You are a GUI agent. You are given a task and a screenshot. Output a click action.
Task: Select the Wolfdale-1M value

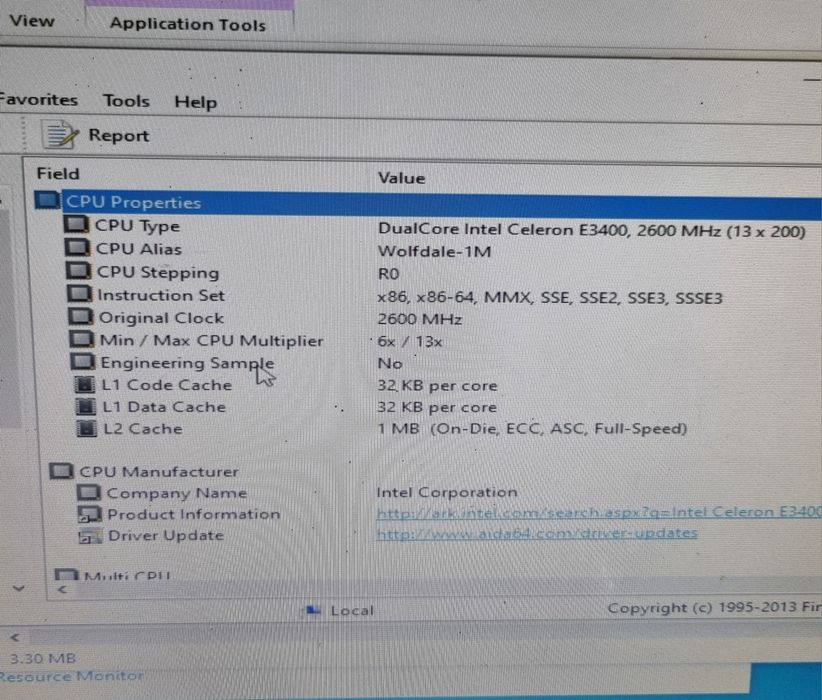click(x=435, y=252)
